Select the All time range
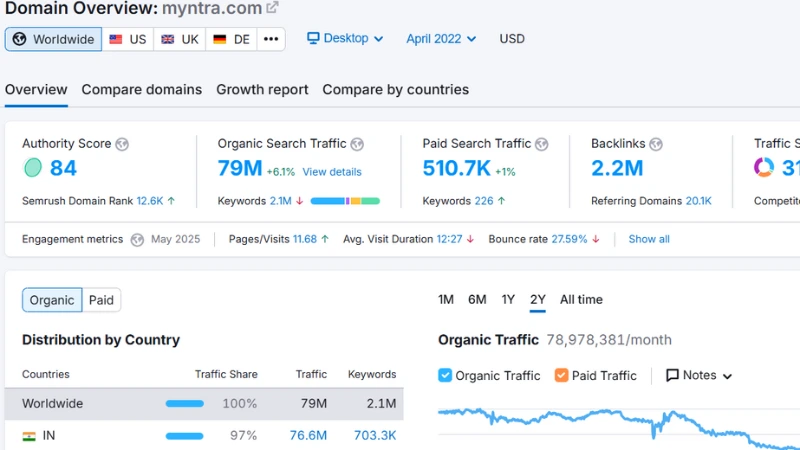This screenshot has width=800, height=450. tap(581, 299)
